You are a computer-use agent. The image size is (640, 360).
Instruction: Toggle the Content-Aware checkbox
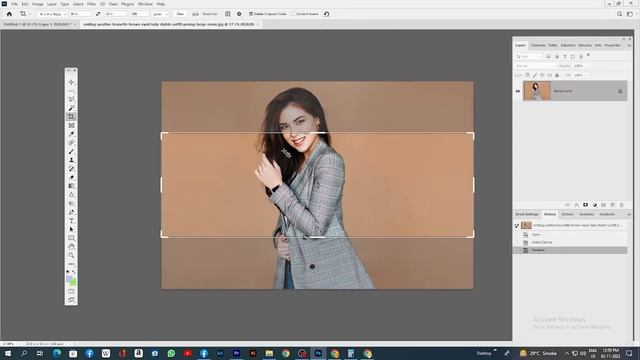point(293,14)
